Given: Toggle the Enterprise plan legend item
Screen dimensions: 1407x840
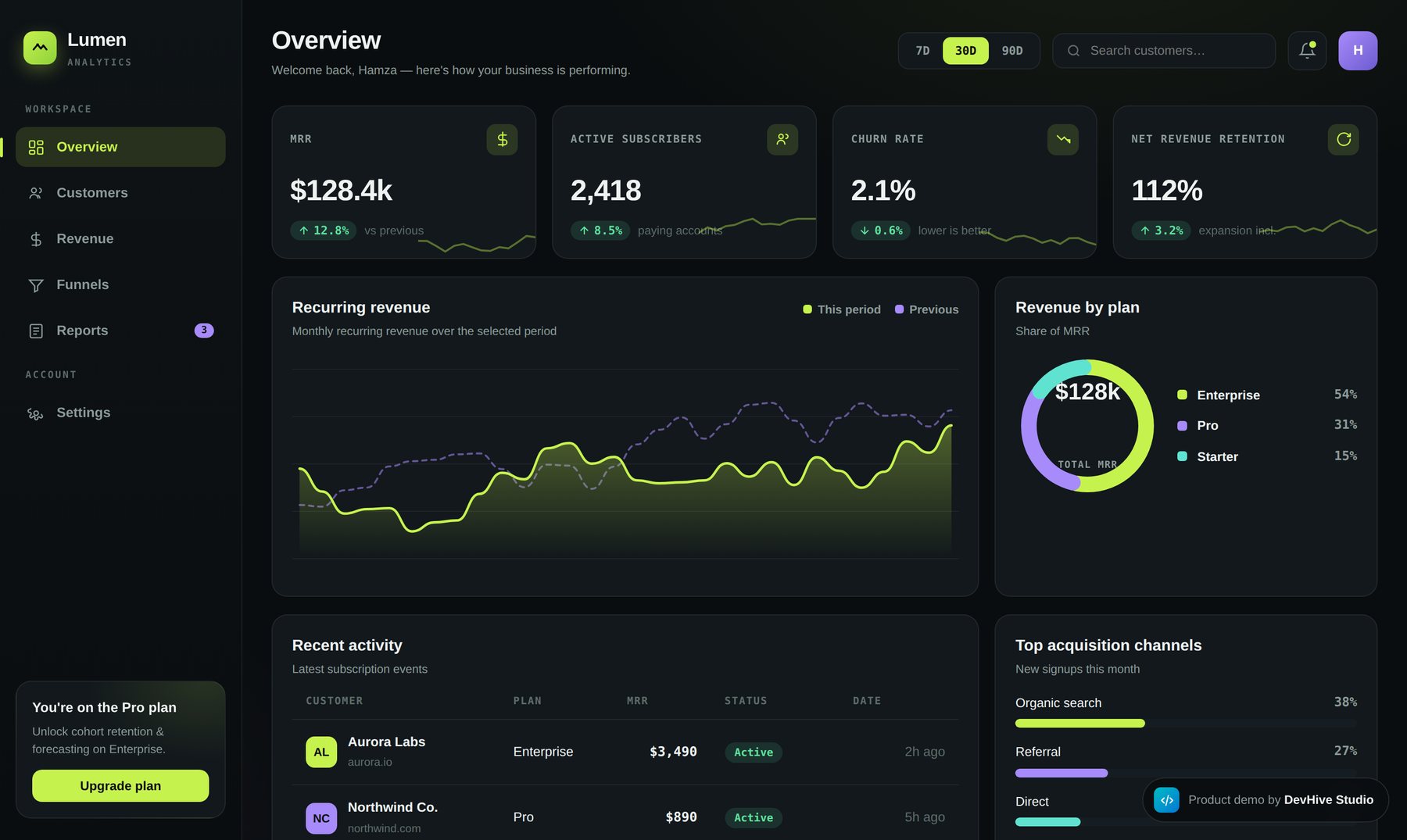Looking at the screenshot, I should point(1267,395).
